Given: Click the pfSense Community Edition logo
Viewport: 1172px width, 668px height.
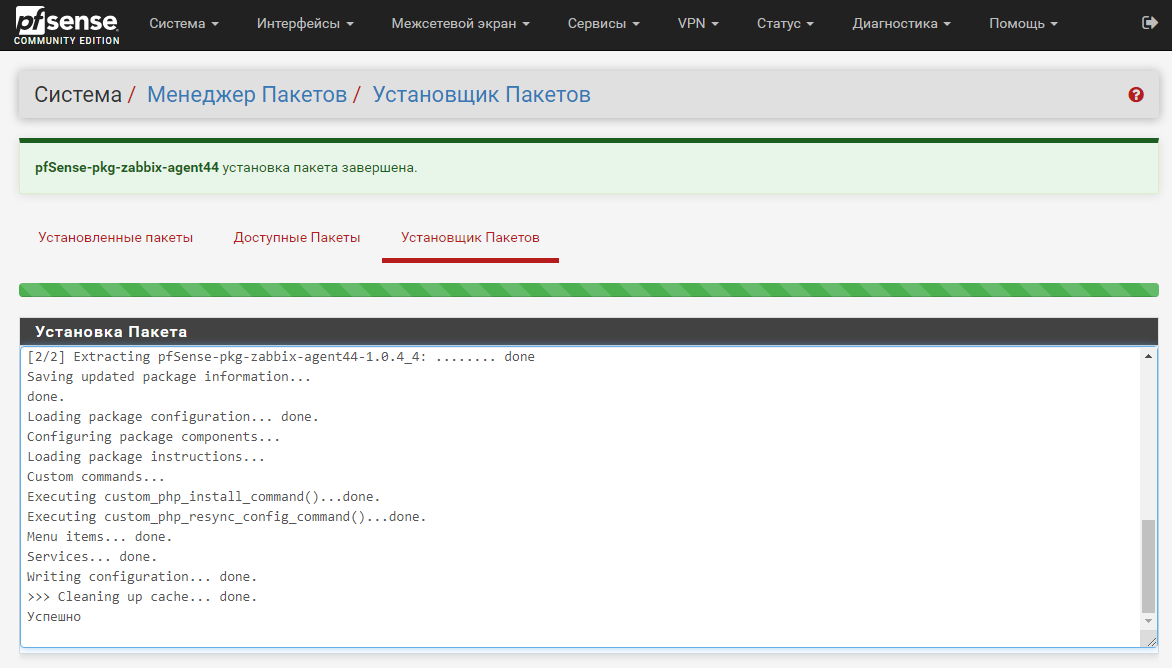Looking at the screenshot, I should click(x=67, y=25).
